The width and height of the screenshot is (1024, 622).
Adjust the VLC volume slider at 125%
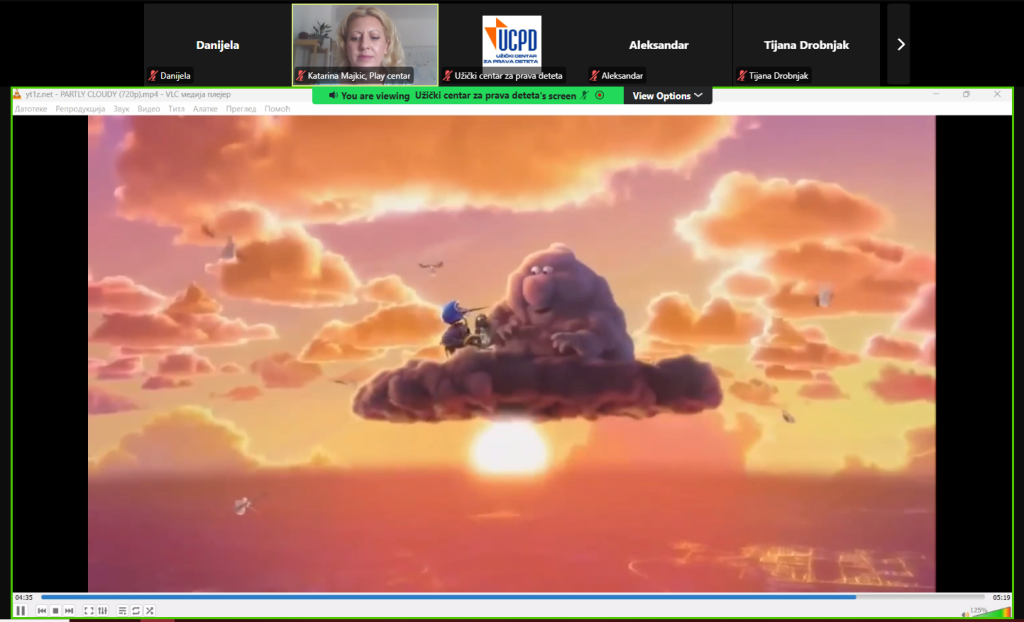click(x=991, y=612)
